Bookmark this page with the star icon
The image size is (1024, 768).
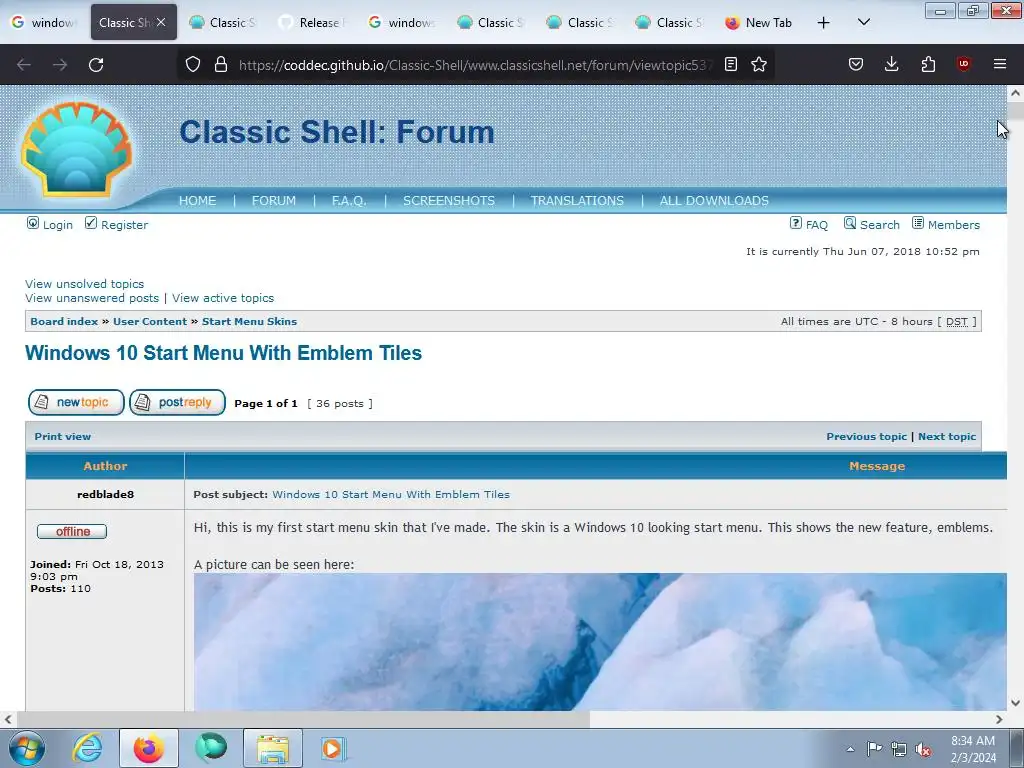(x=759, y=64)
